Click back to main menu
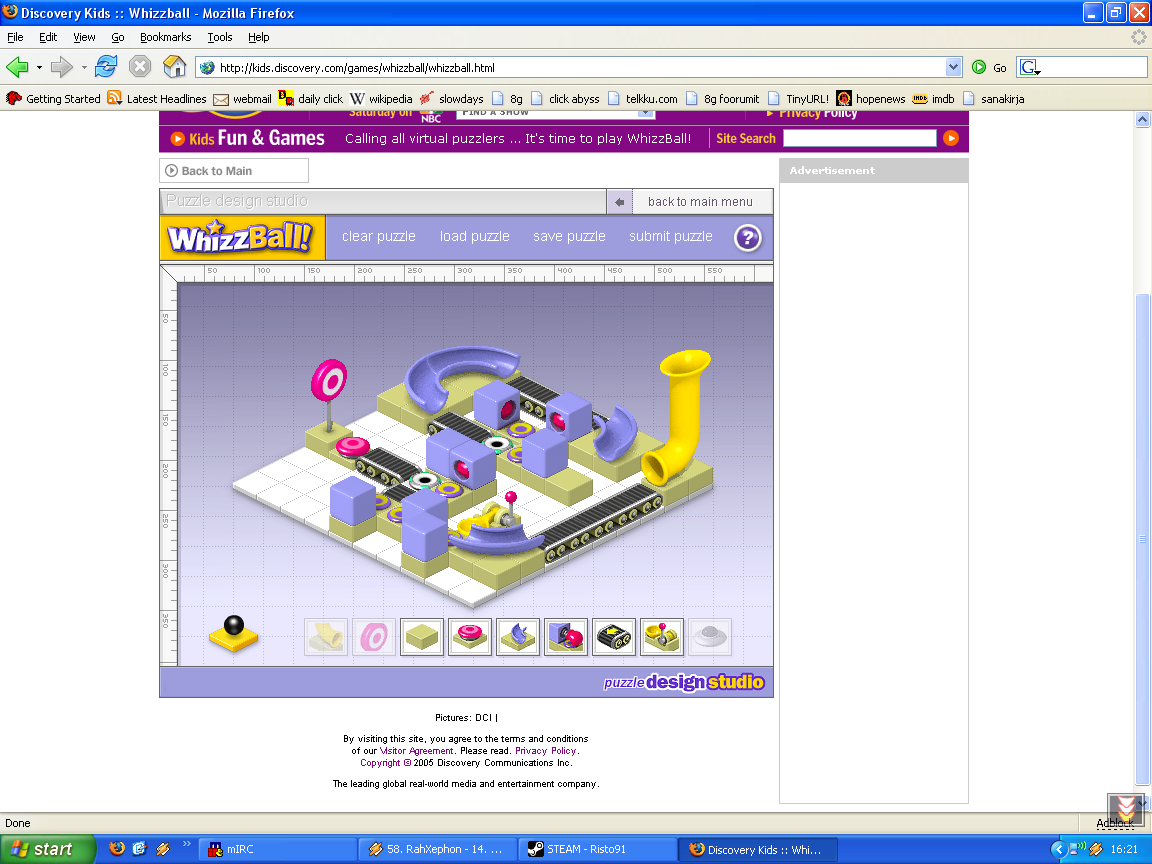This screenshot has width=1152, height=864. point(700,201)
